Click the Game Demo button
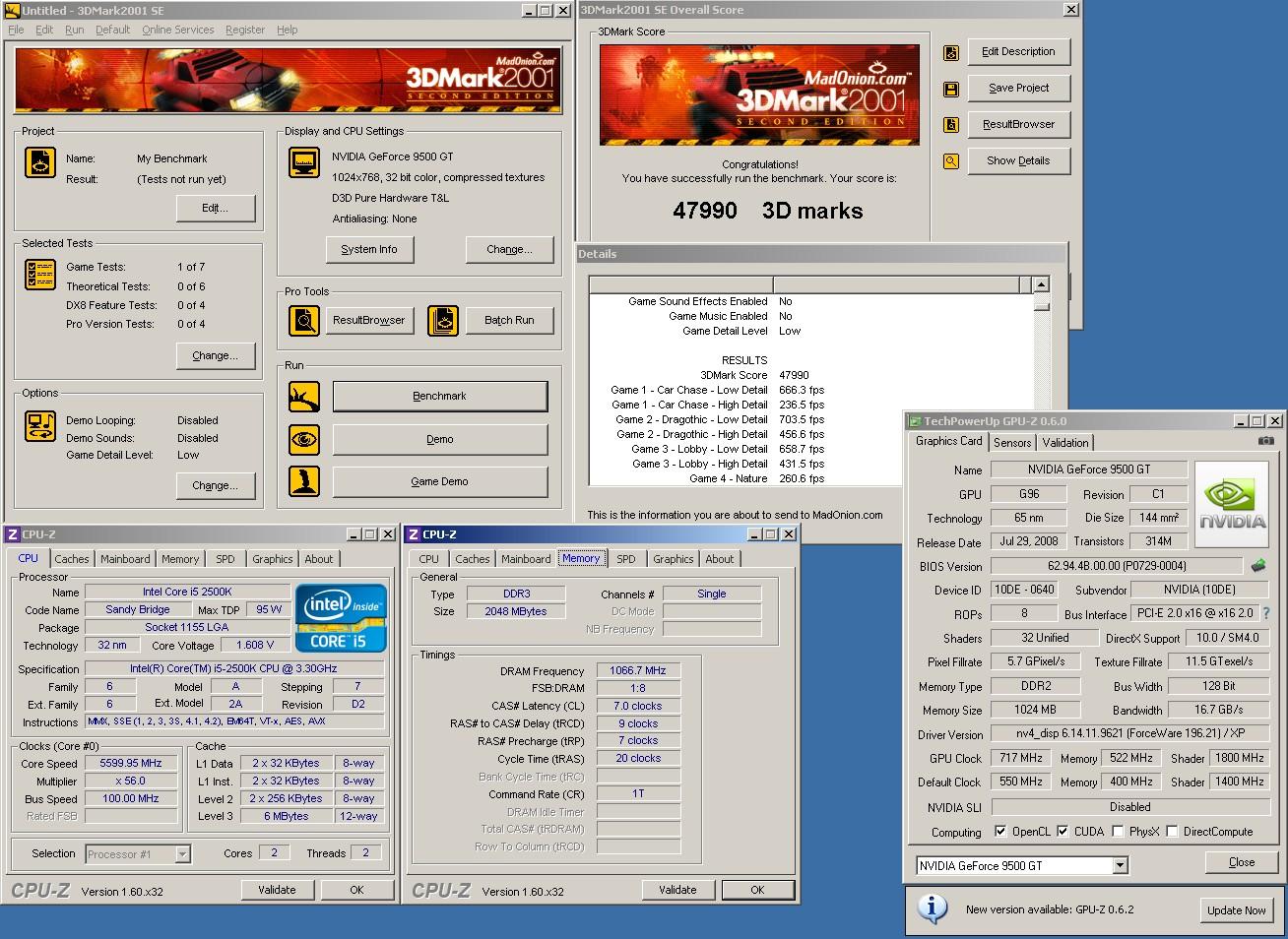This screenshot has width=1288, height=939. 439,481
